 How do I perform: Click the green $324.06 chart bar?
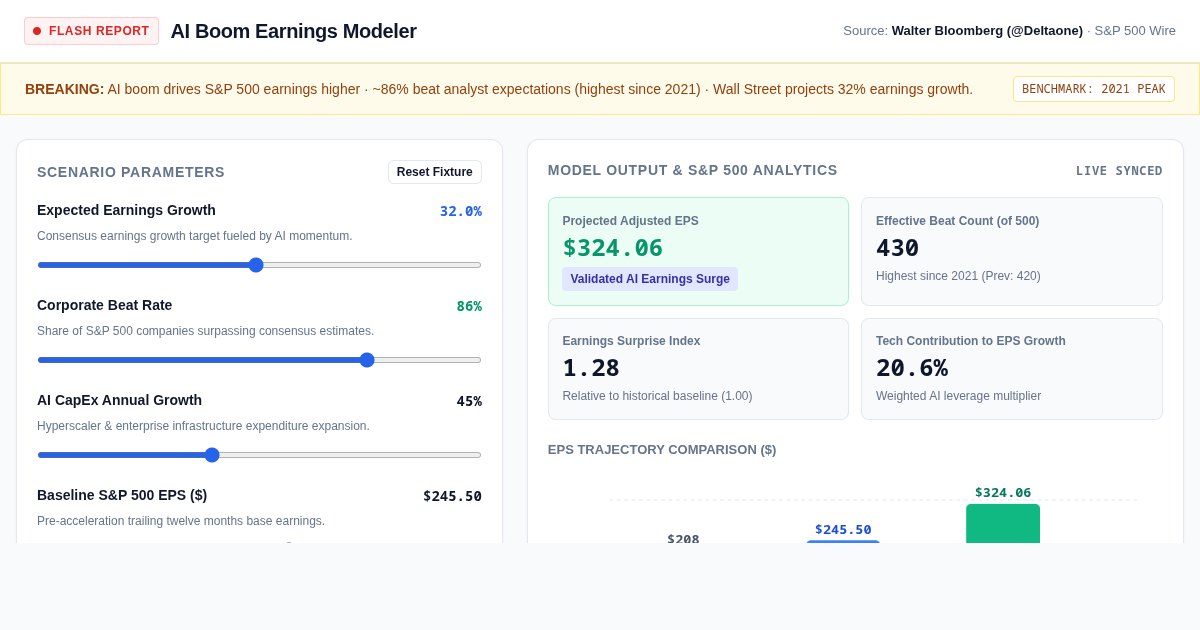tap(1003, 523)
